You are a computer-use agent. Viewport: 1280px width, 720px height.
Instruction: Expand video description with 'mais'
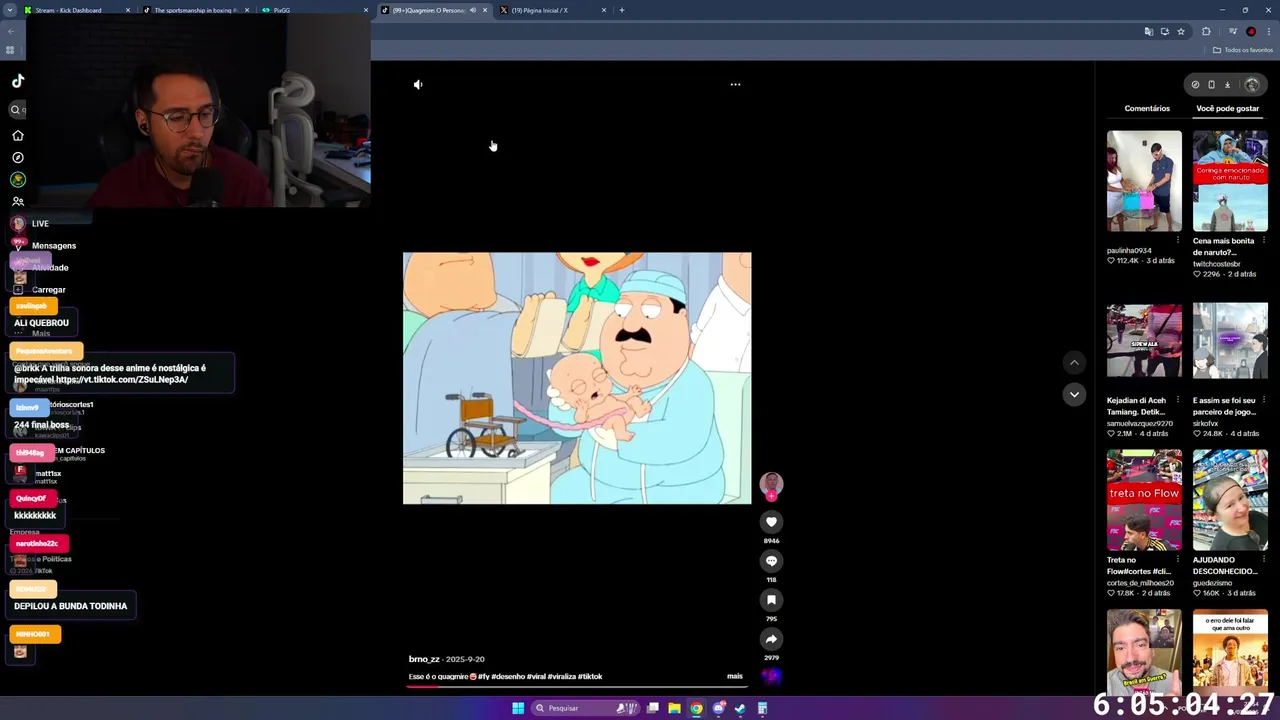735,676
